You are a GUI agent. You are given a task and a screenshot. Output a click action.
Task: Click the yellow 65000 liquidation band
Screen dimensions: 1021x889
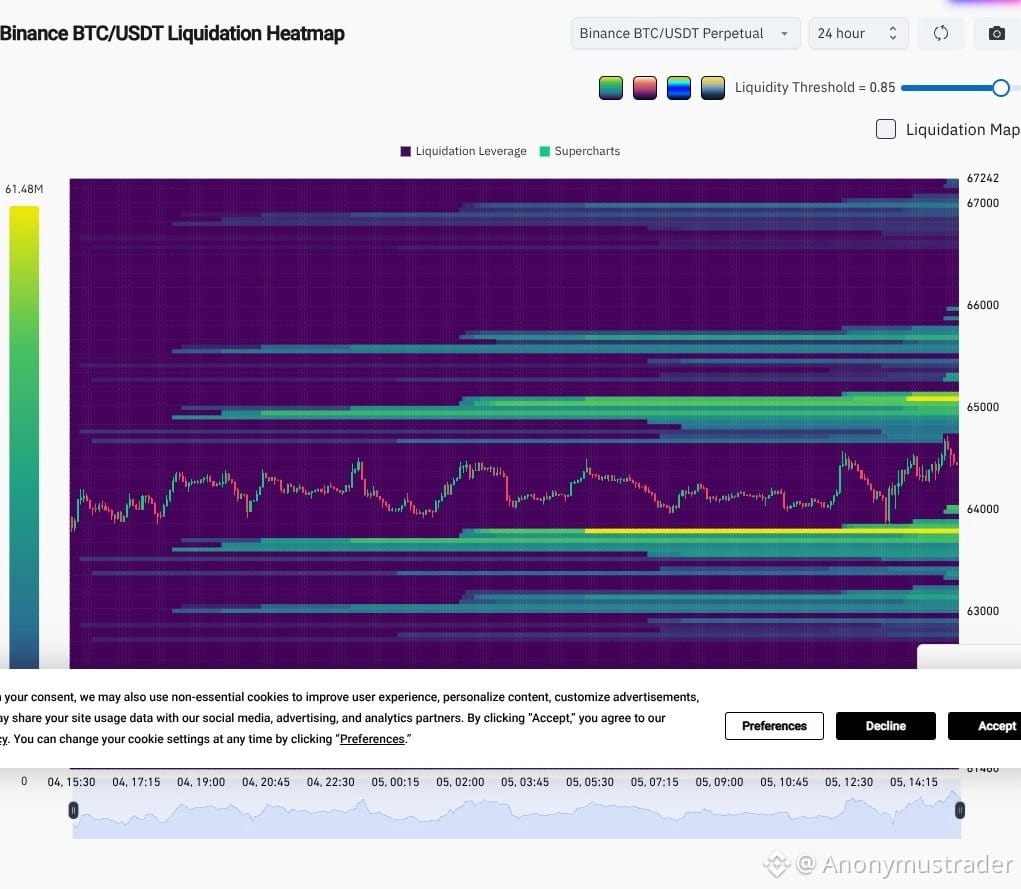(932, 397)
